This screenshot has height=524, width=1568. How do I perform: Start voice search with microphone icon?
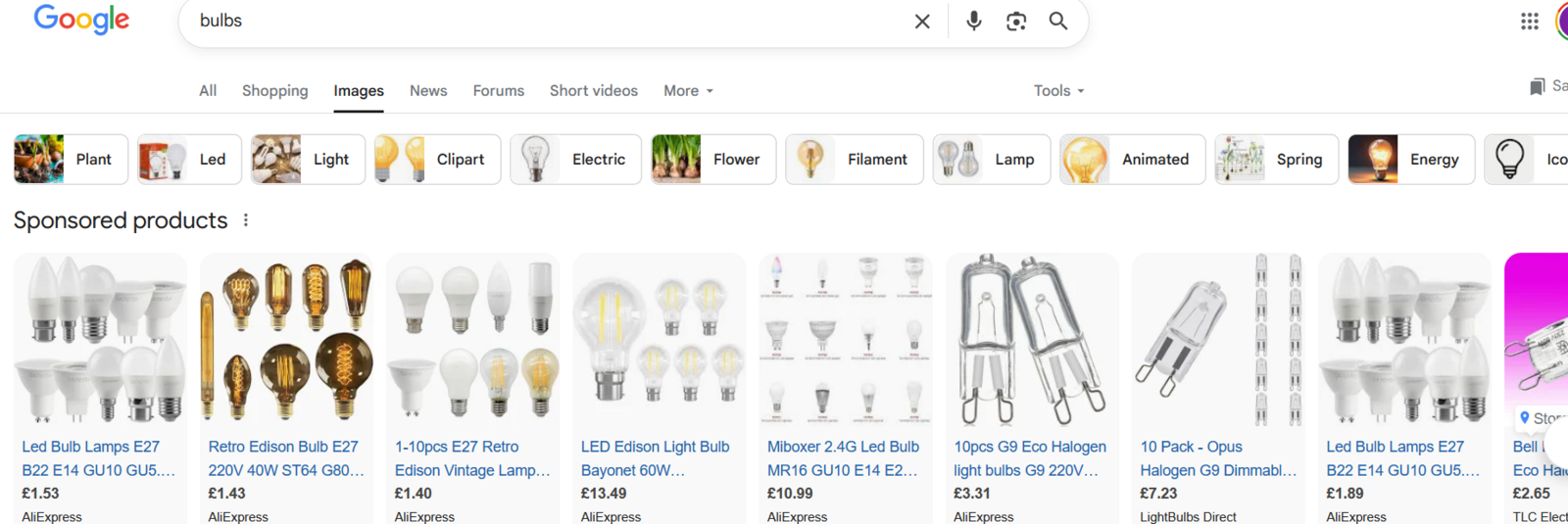[x=973, y=21]
